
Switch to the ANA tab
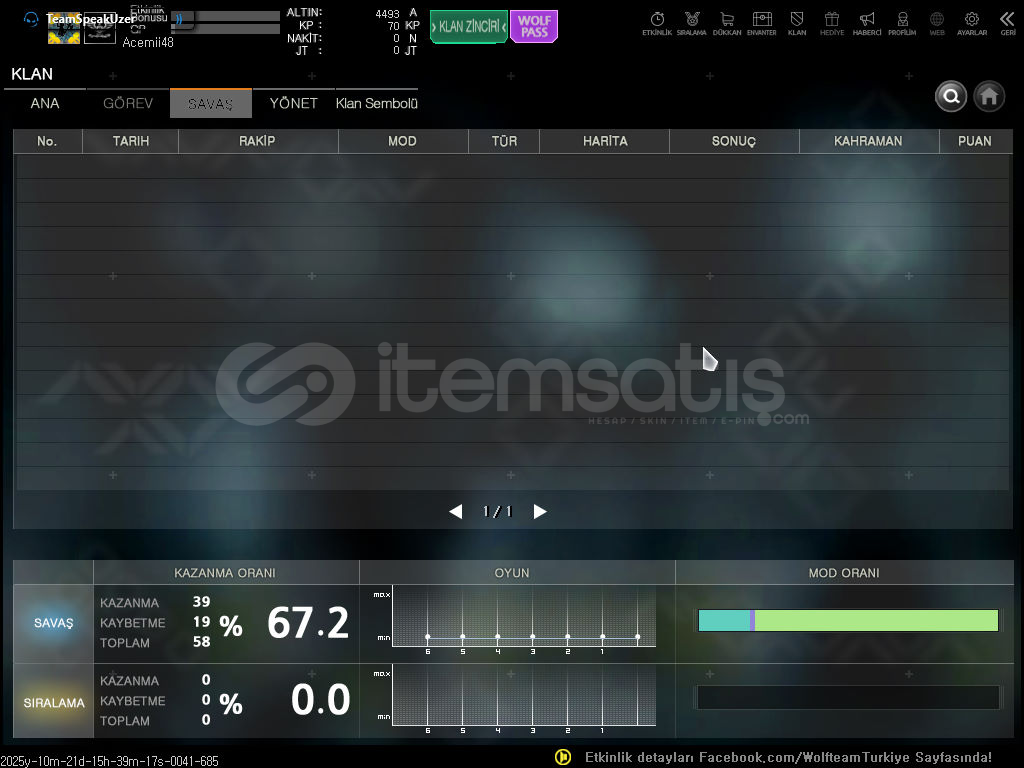click(45, 104)
